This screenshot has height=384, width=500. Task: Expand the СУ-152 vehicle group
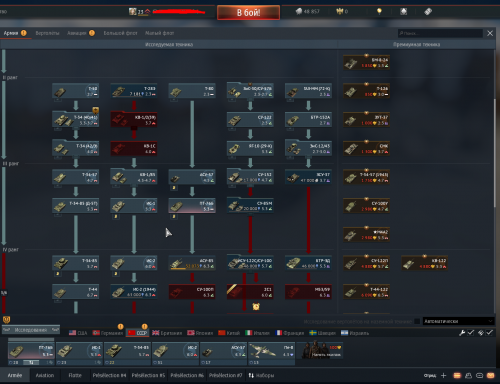point(250,177)
